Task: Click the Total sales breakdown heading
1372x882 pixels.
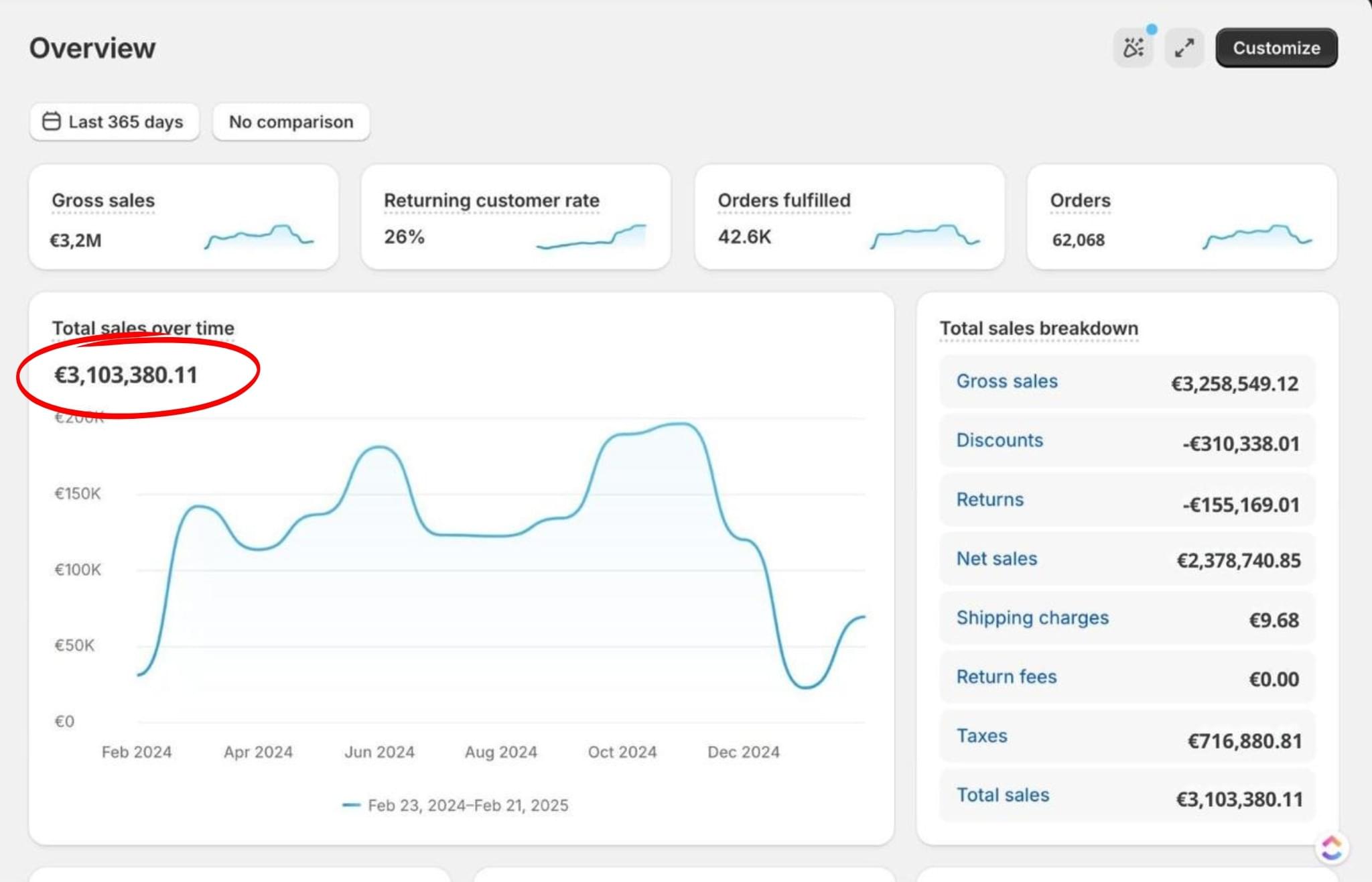Action: tap(1038, 328)
